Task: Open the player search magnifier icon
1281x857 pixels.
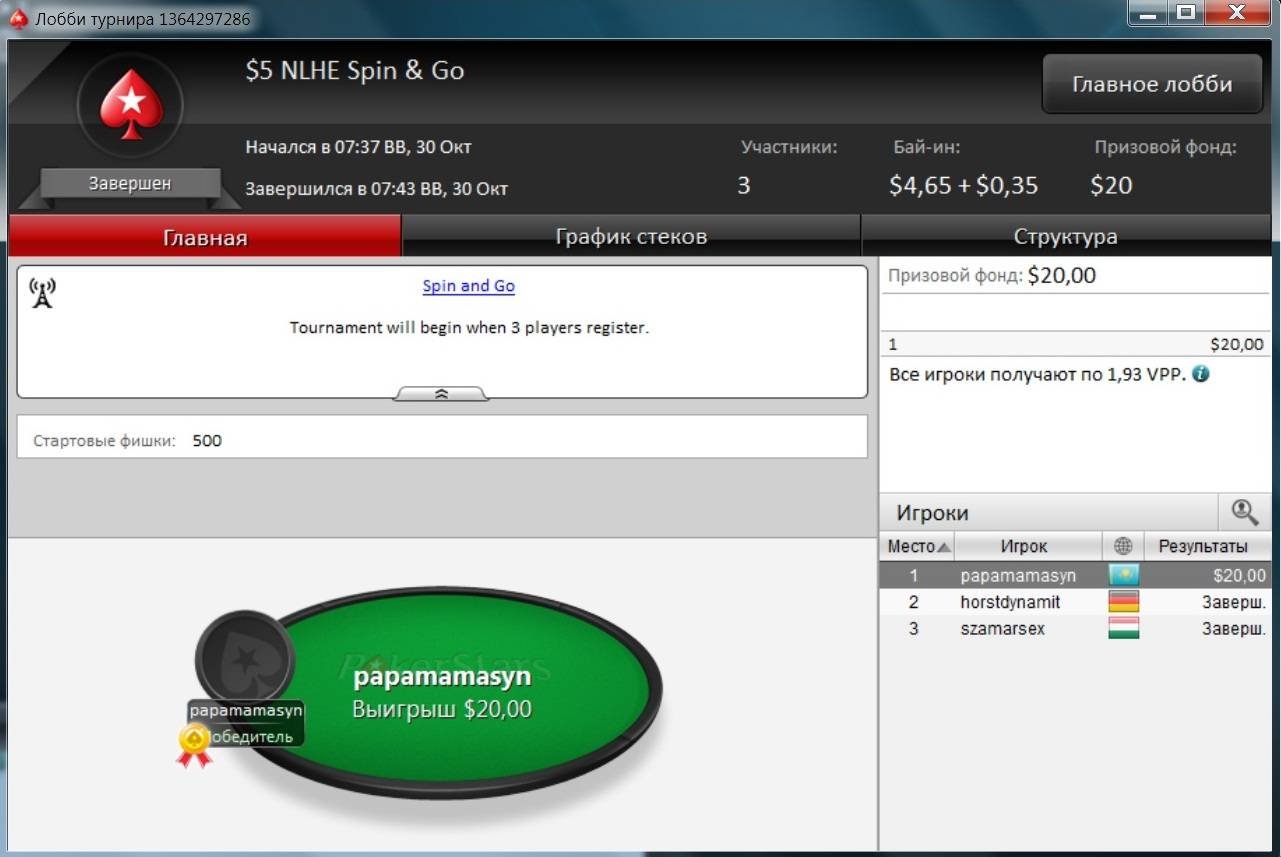Action: (1244, 513)
